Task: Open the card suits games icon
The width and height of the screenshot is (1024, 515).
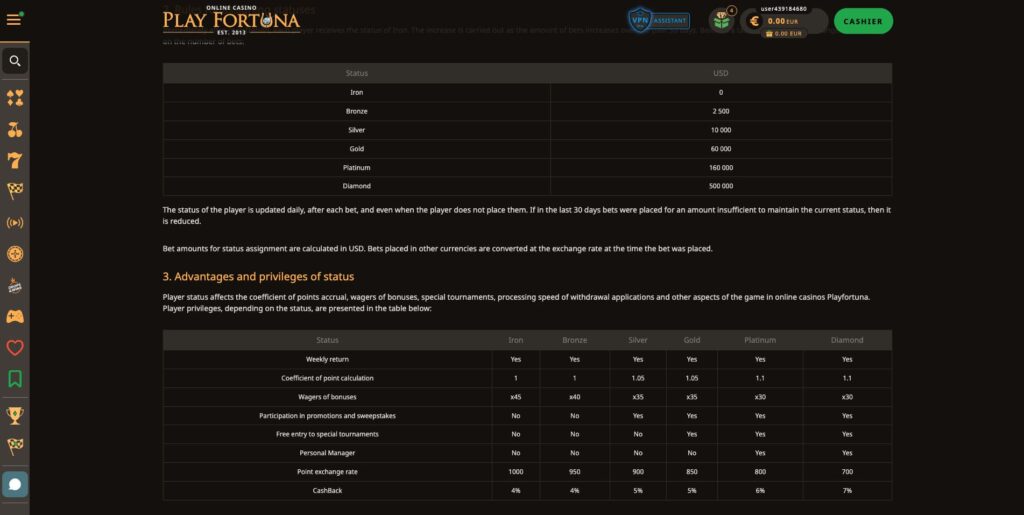Action: pyautogui.click(x=15, y=98)
